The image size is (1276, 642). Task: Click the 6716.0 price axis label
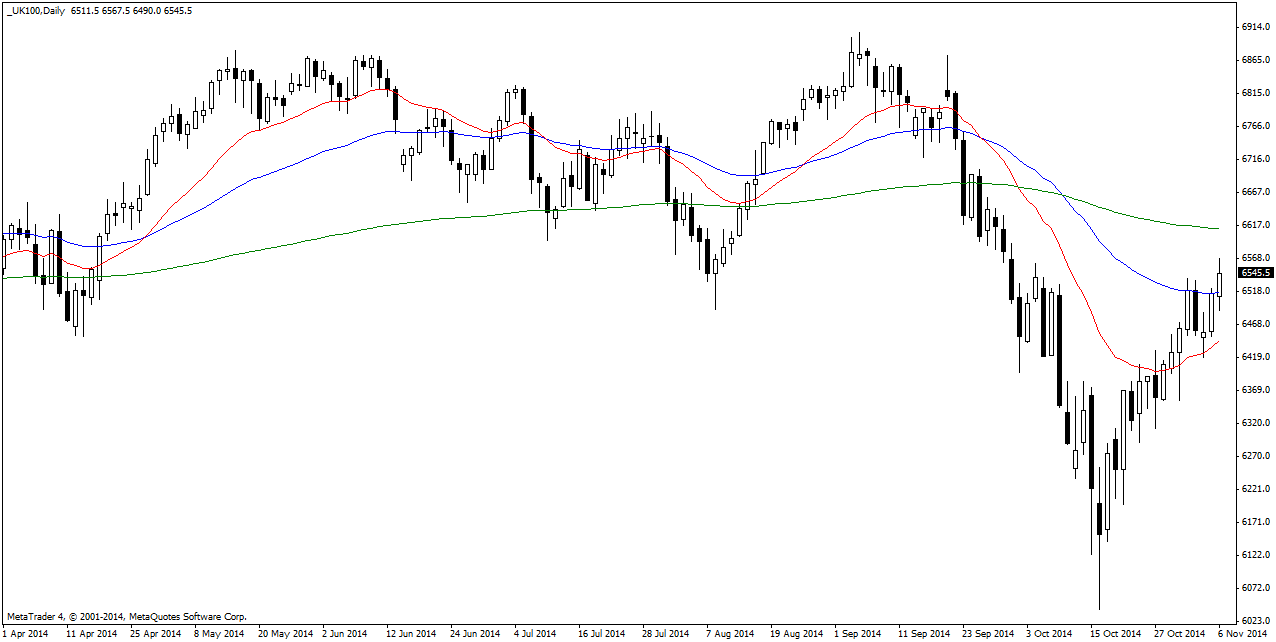1255,159
